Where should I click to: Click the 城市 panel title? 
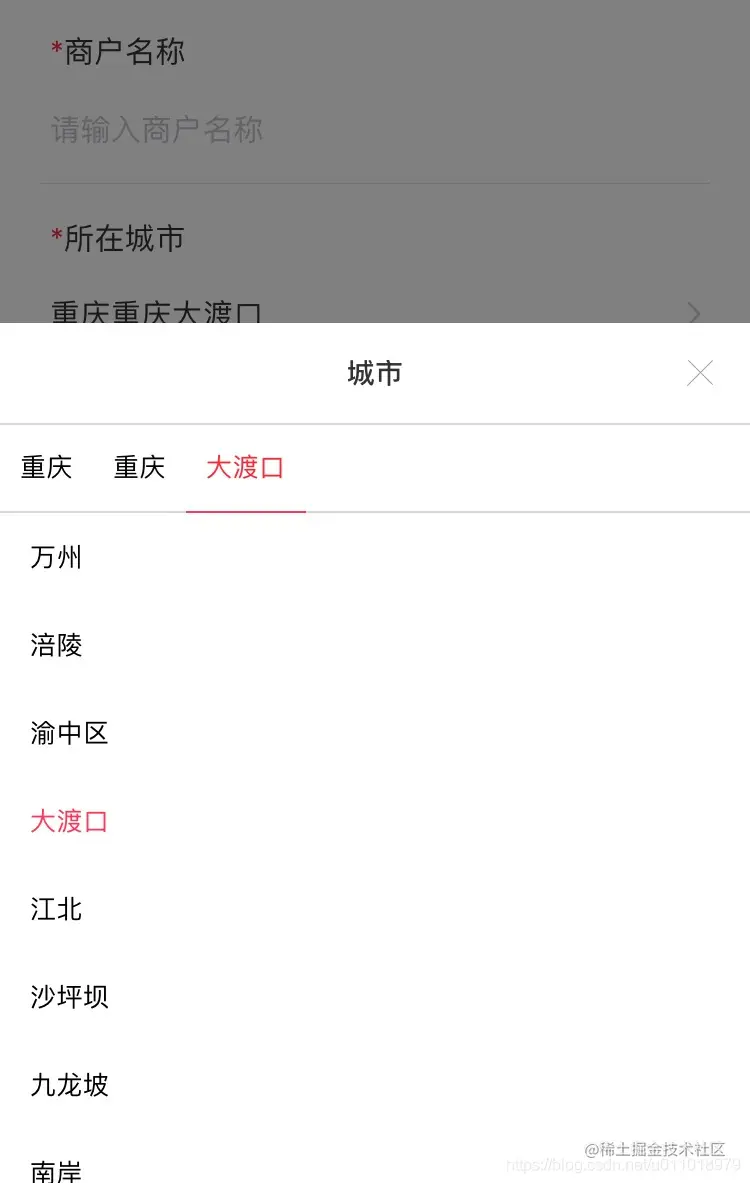point(375,373)
